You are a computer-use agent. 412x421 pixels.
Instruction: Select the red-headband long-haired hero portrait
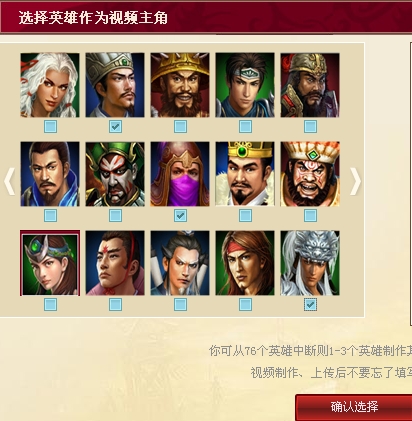245,263
